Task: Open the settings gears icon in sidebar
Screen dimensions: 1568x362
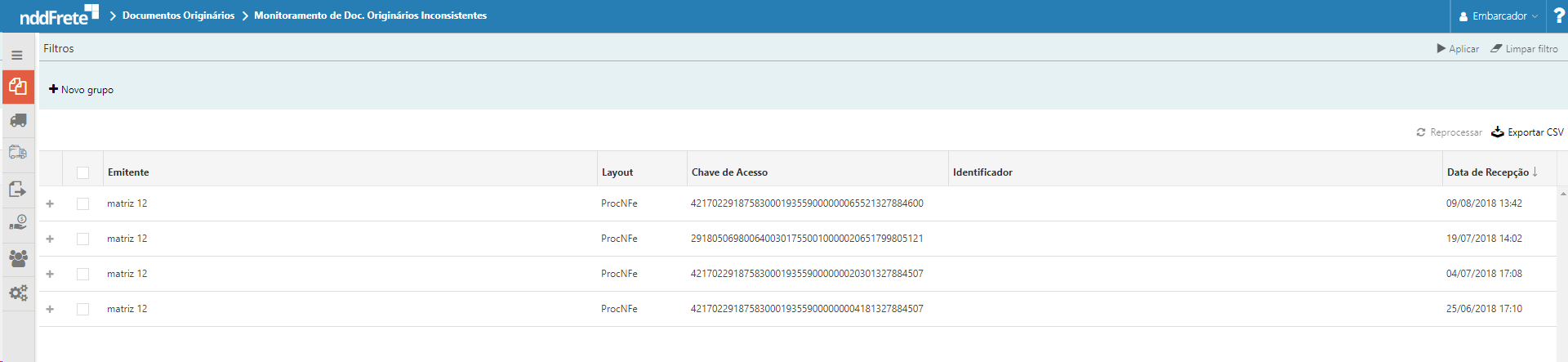Action: [x=18, y=293]
